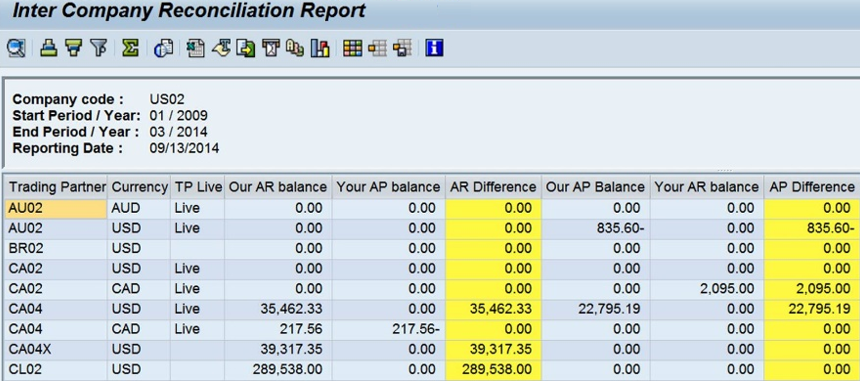The height and width of the screenshot is (382, 860).
Task: Export to spreadsheet icon
Action: [195, 48]
